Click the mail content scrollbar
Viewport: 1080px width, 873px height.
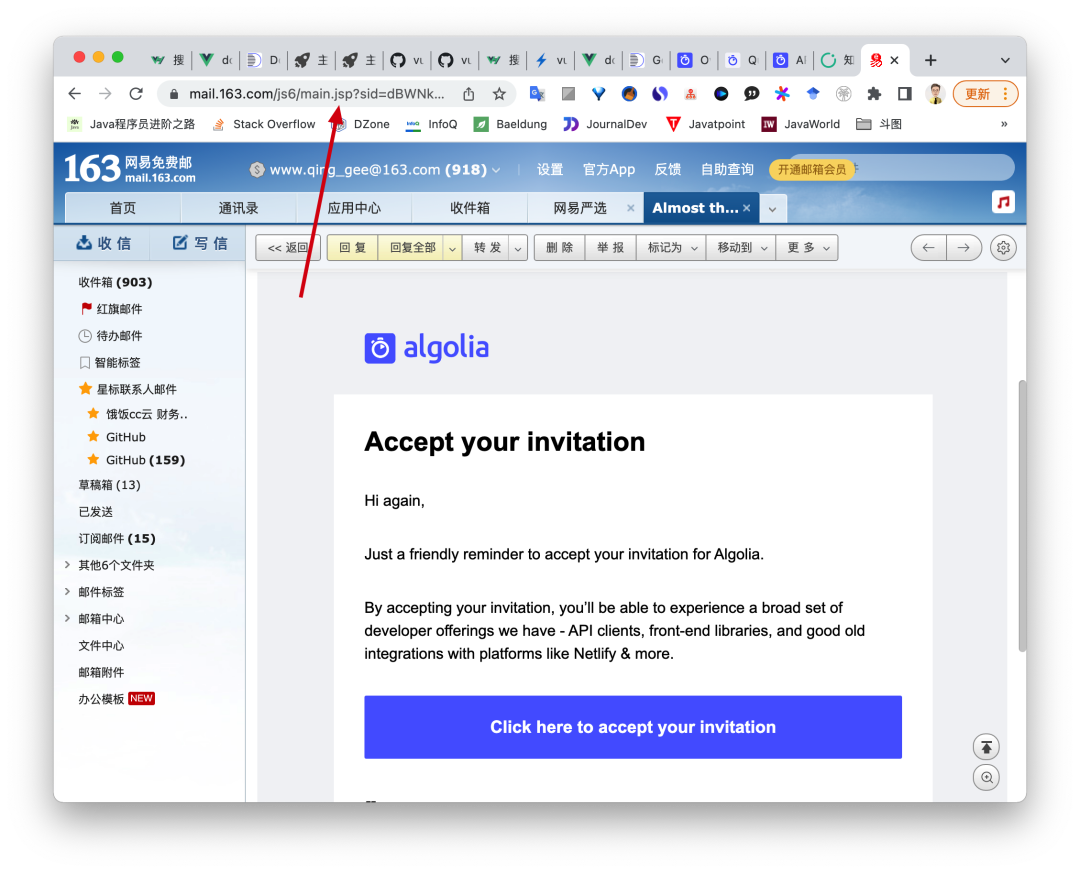tap(1023, 515)
